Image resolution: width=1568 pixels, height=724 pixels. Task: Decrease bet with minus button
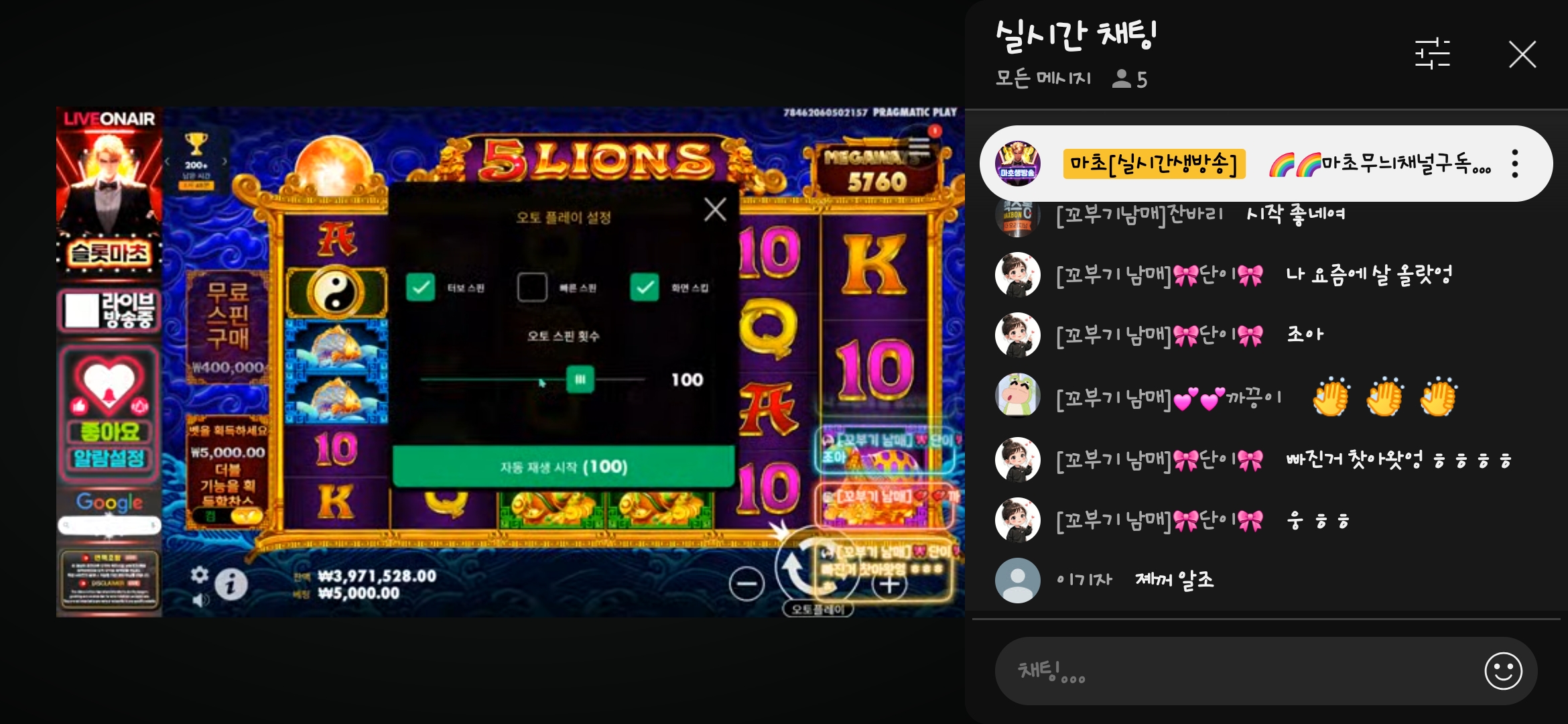746,585
